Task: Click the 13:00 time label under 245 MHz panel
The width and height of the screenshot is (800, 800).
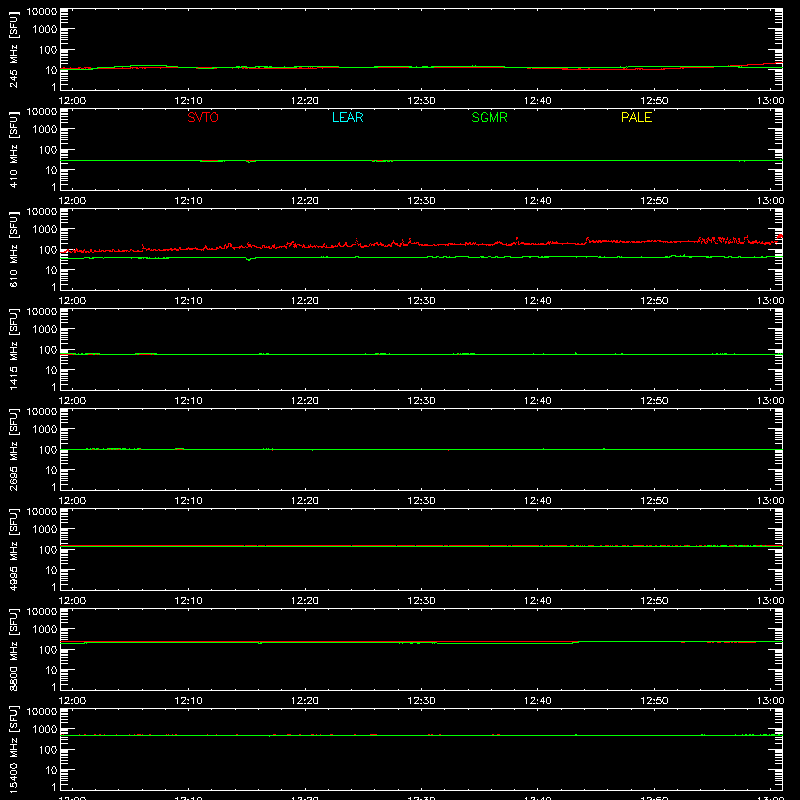Action: (770, 101)
